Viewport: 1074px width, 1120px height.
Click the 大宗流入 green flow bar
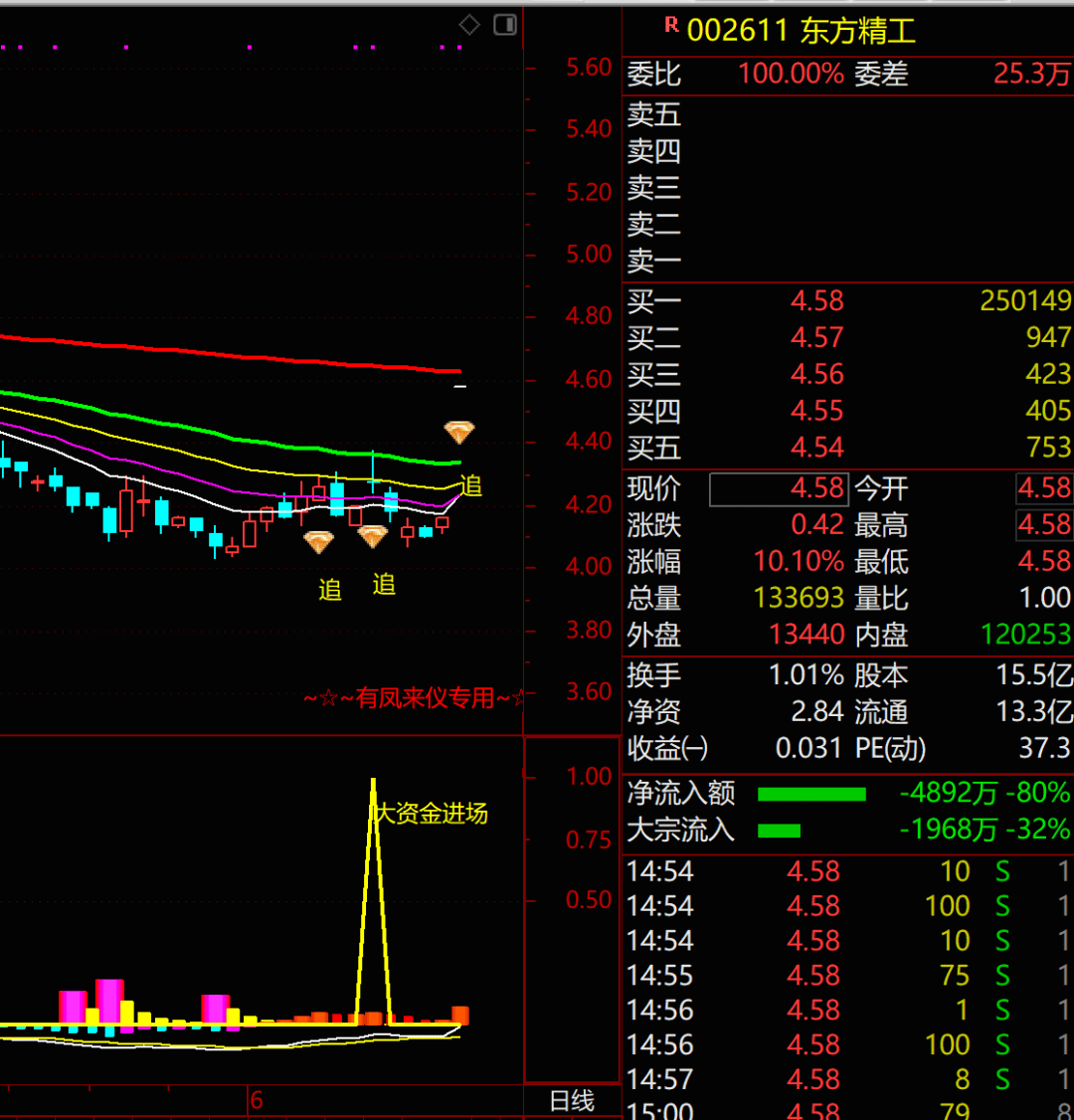[x=780, y=831]
